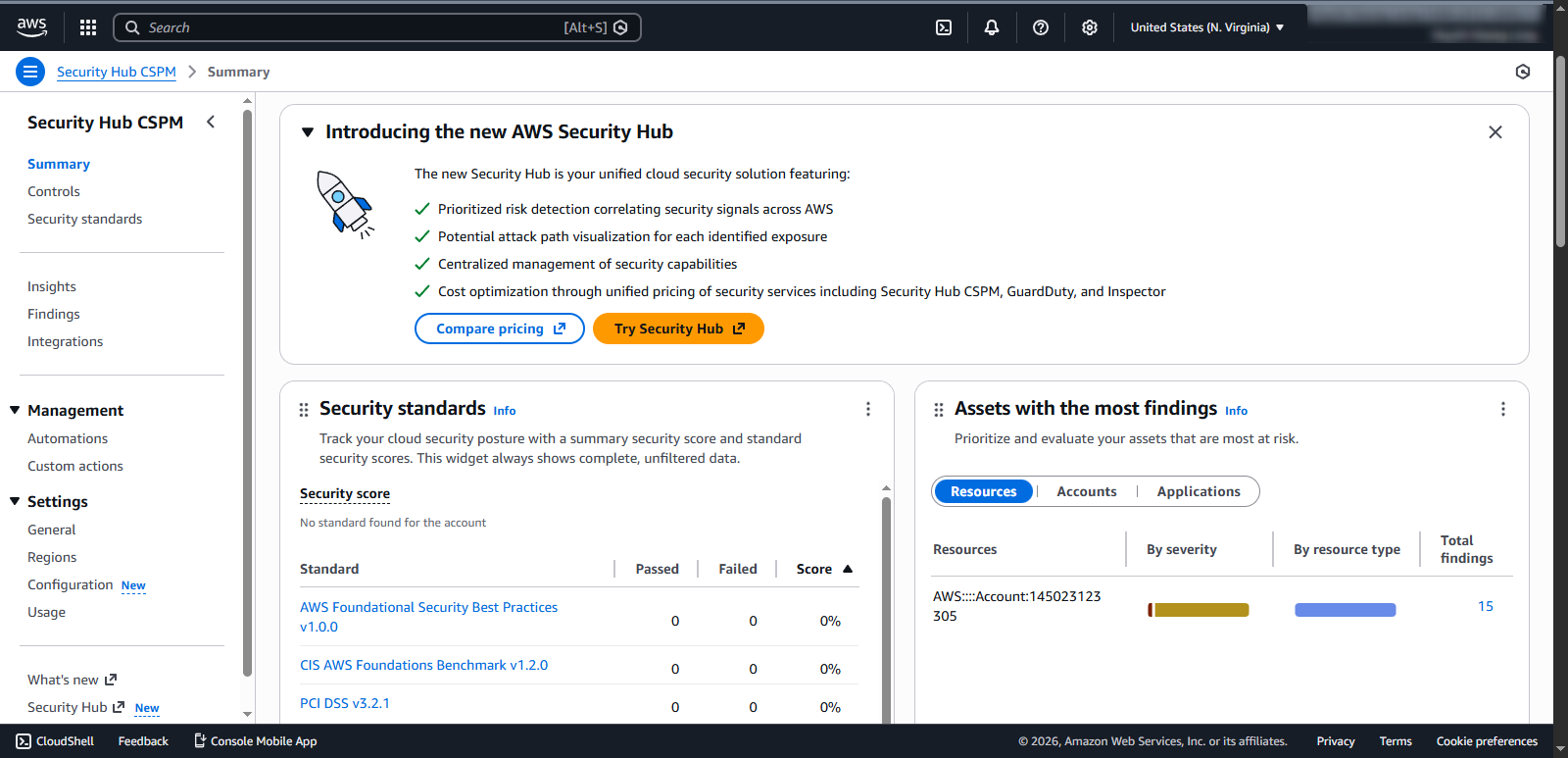Click the hexagon icon right of breadcrumb
Image resolution: width=1568 pixels, height=758 pixels.
(1523, 72)
